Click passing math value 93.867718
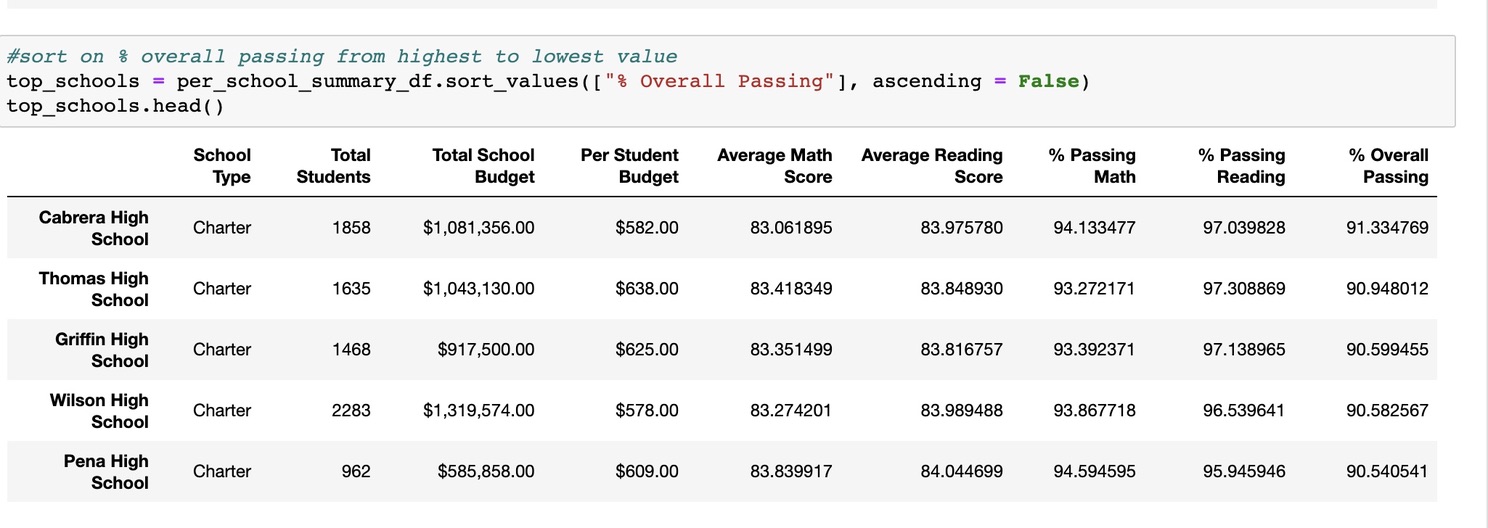 pyautogui.click(x=1095, y=411)
